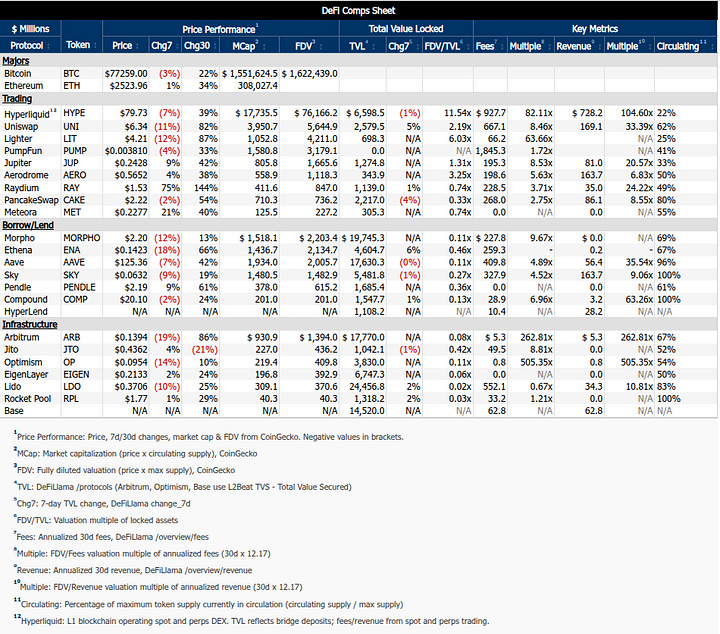Open the MCap column menu dots
The width and height of the screenshot is (720, 634).
click(264, 46)
